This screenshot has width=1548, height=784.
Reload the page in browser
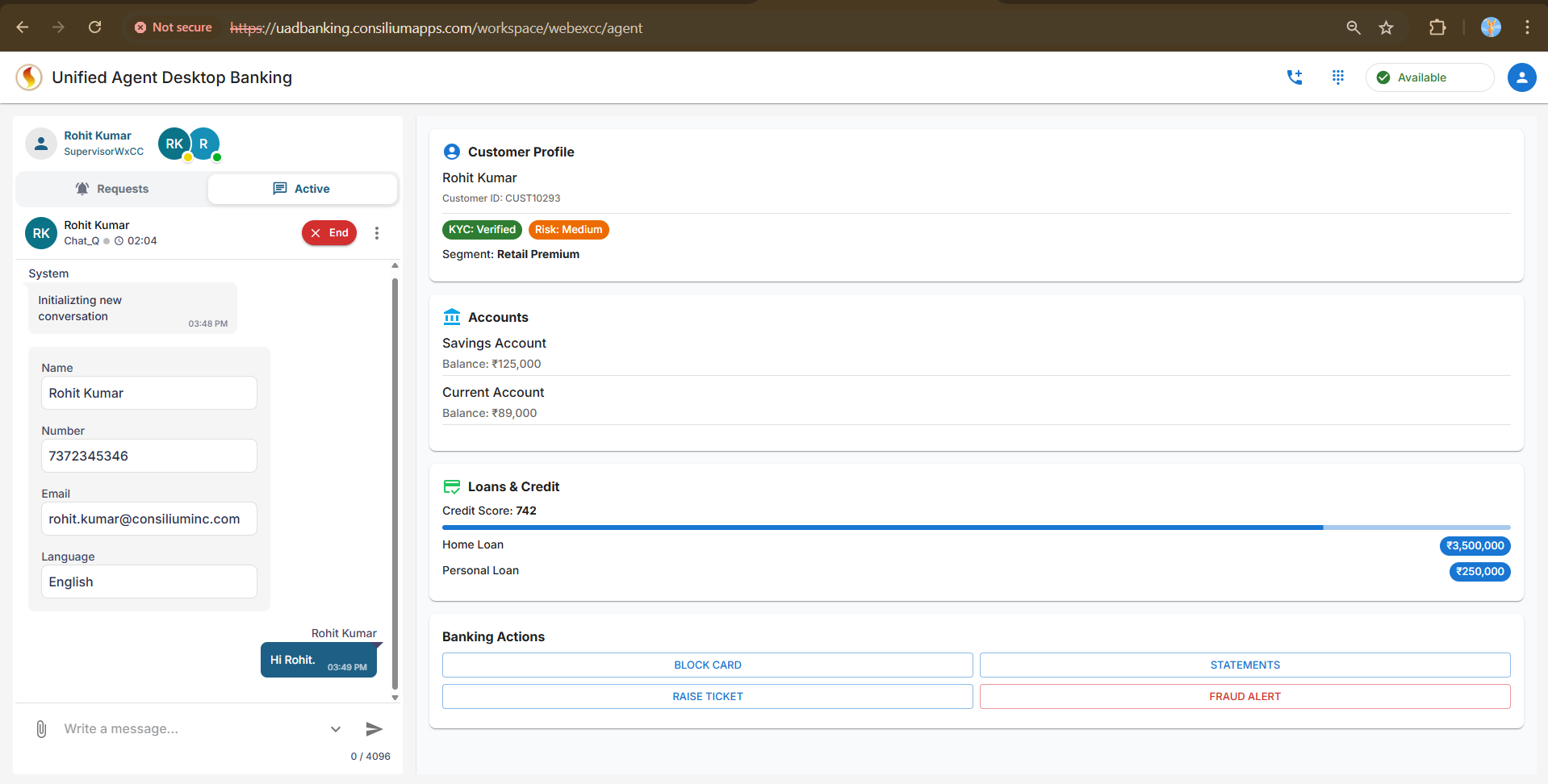(x=94, y=27)
